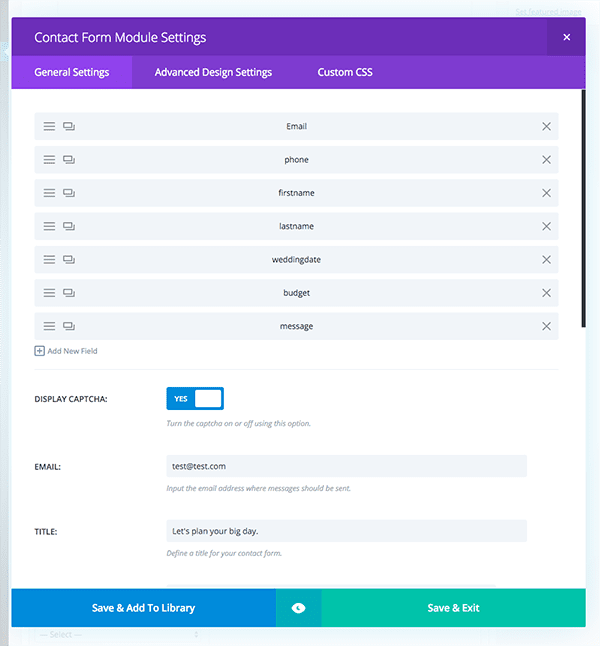The height and width of the screenshot is (646, 600).
Task: Close the Contact Form Module Settings dialog
Action: (566, 37)
